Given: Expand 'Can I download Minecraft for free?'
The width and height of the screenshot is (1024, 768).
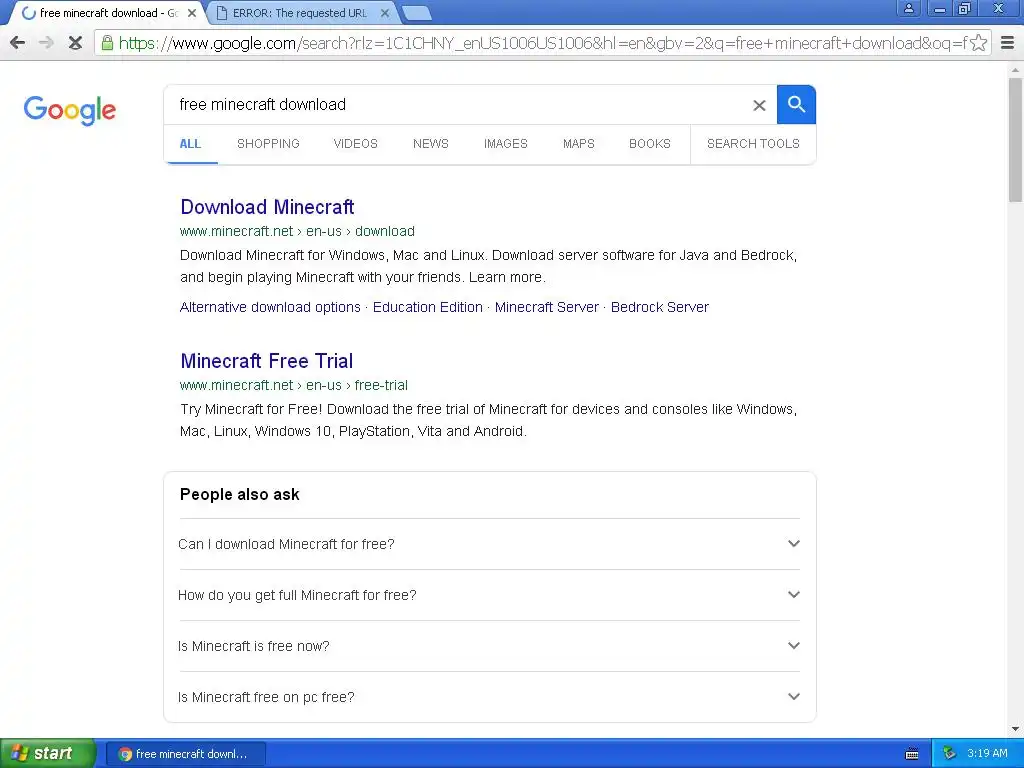Looking at the screenshot, I should click(489, 544).
